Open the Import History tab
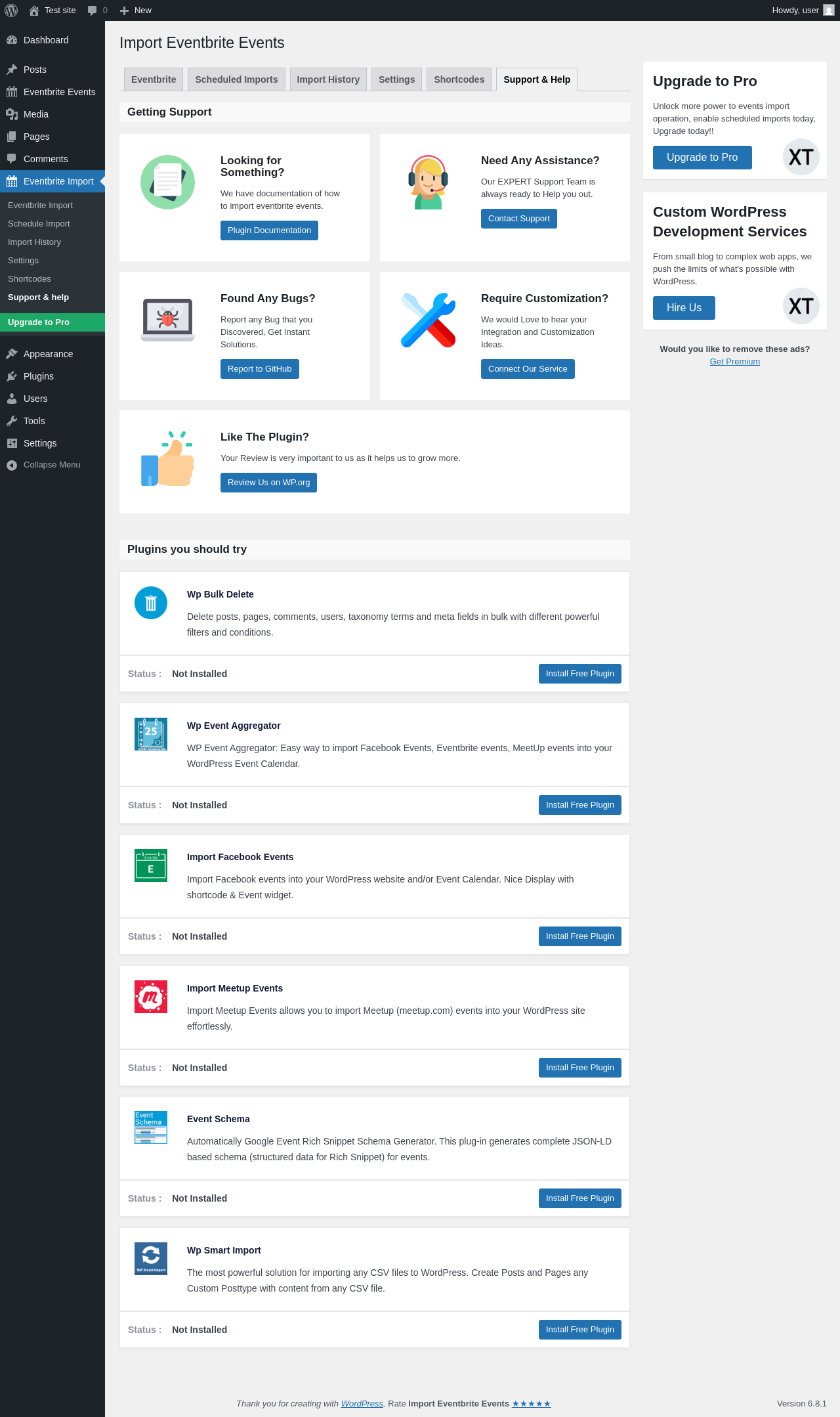The height and width of the screenshot is (1417, 840). pyautogui.click(x=328, y=79)
